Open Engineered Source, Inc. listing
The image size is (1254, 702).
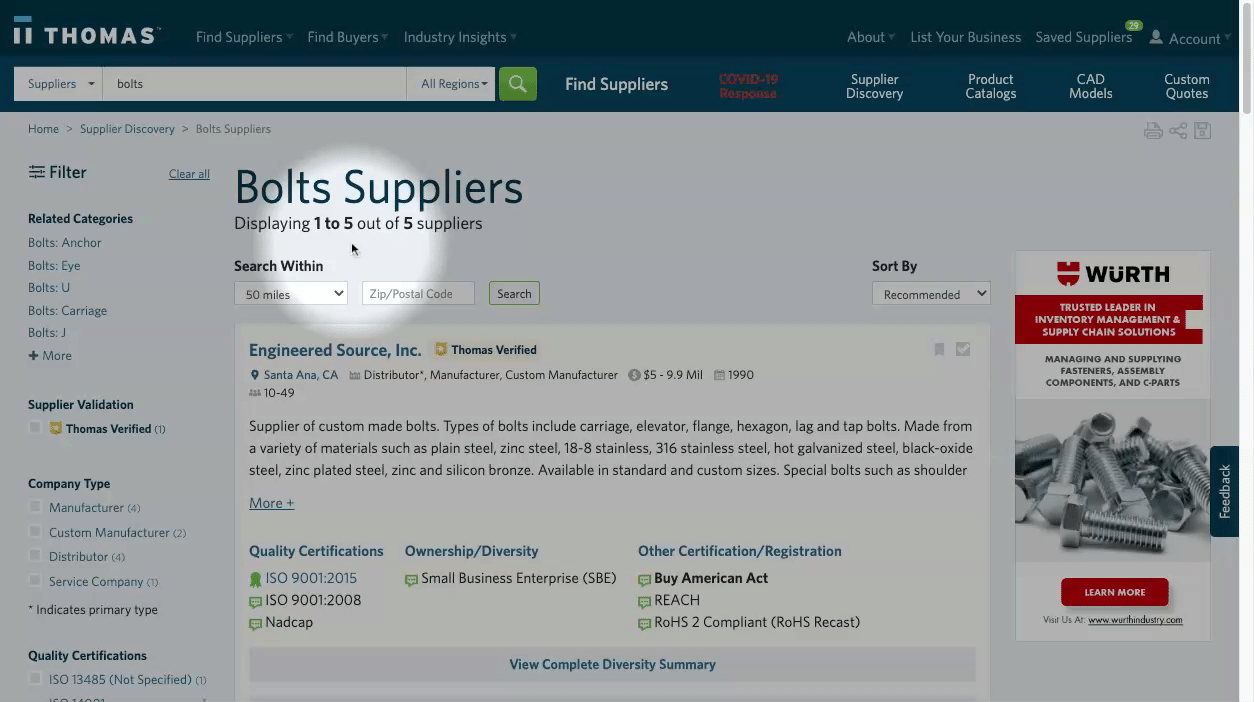(x=335, y=350)
